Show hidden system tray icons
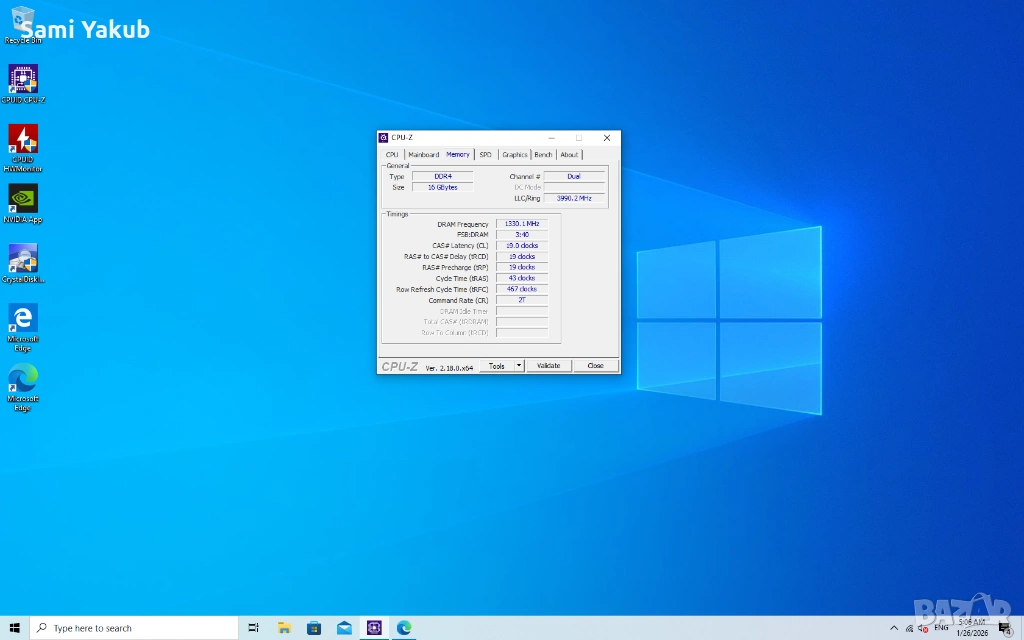Screen dimensions: 1024x640 pos(894,628)
